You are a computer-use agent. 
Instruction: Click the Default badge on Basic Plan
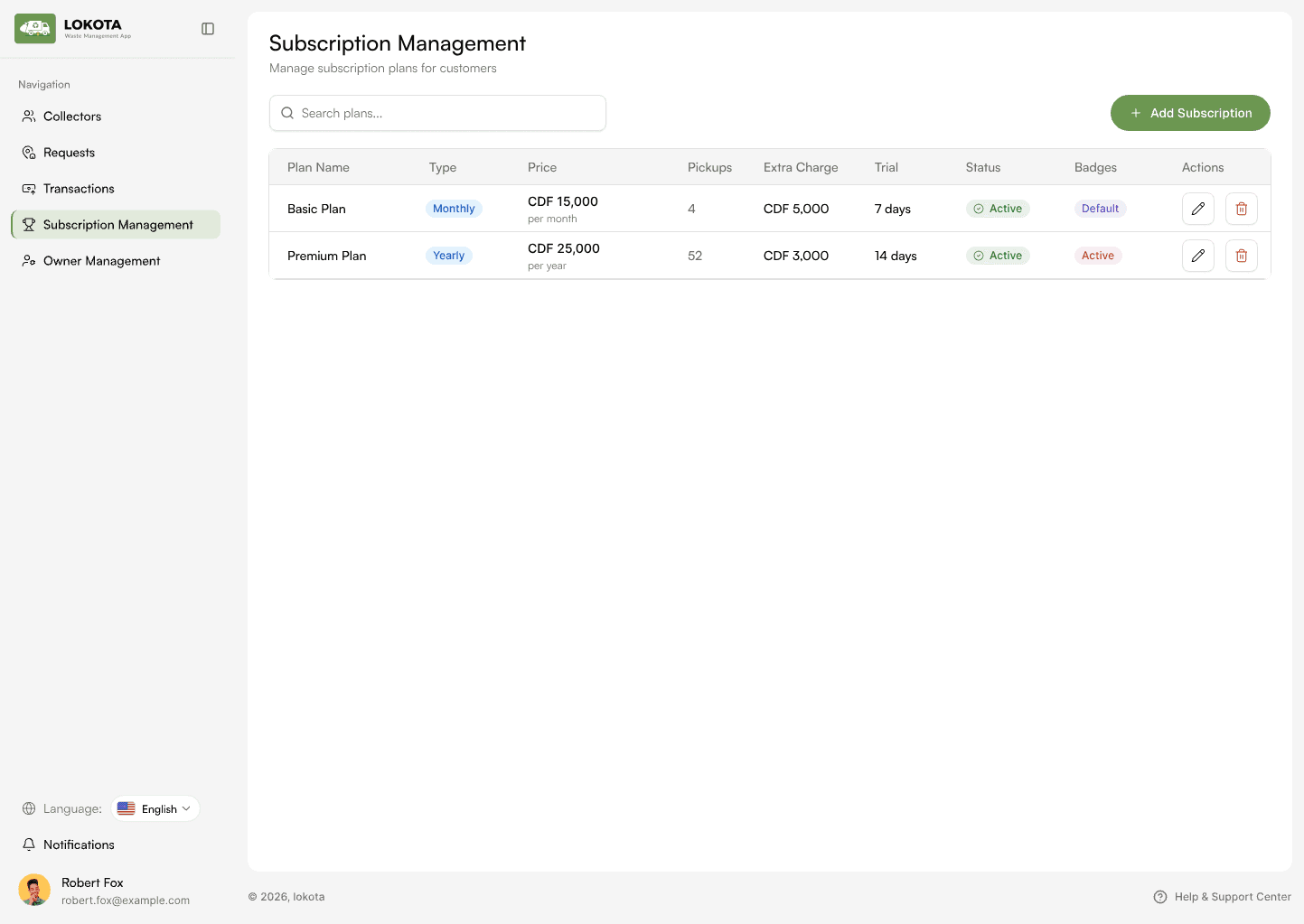(1100, 209)
